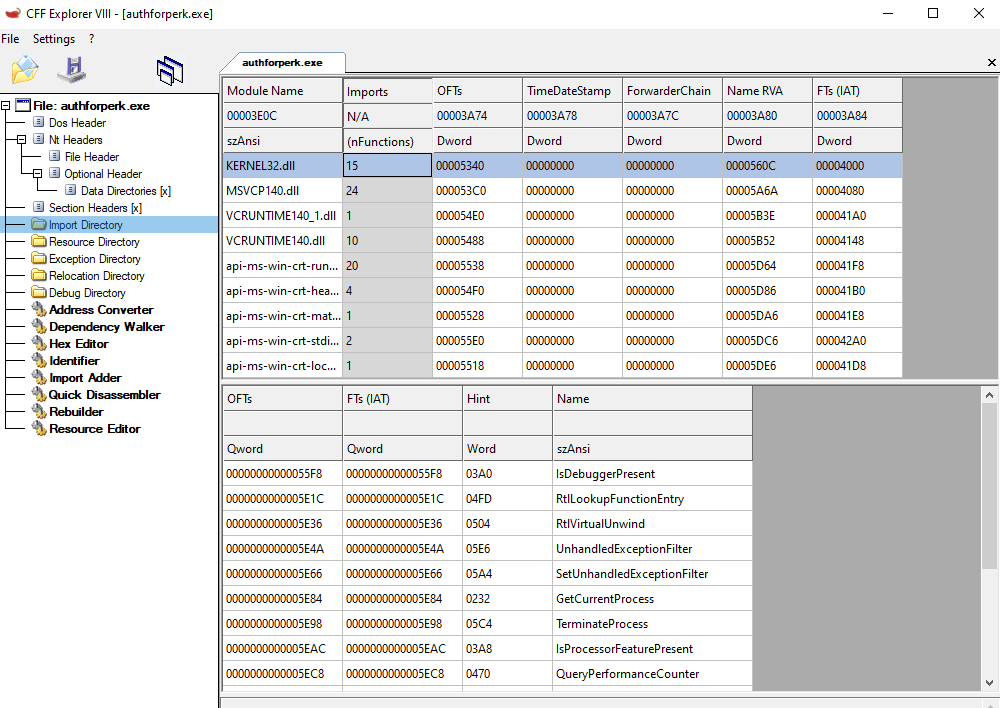Collapse the Optional Header tree node
The image size is (1000, 708).
[x=38, y=174]
